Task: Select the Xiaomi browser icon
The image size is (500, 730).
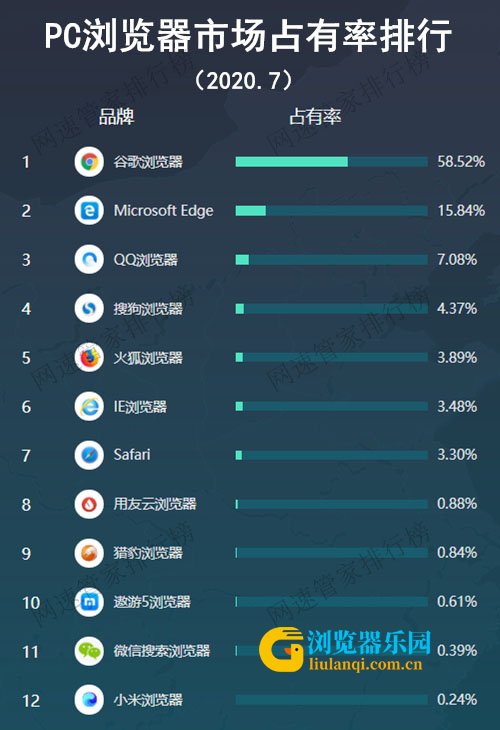Action: [x=89, y=699]
